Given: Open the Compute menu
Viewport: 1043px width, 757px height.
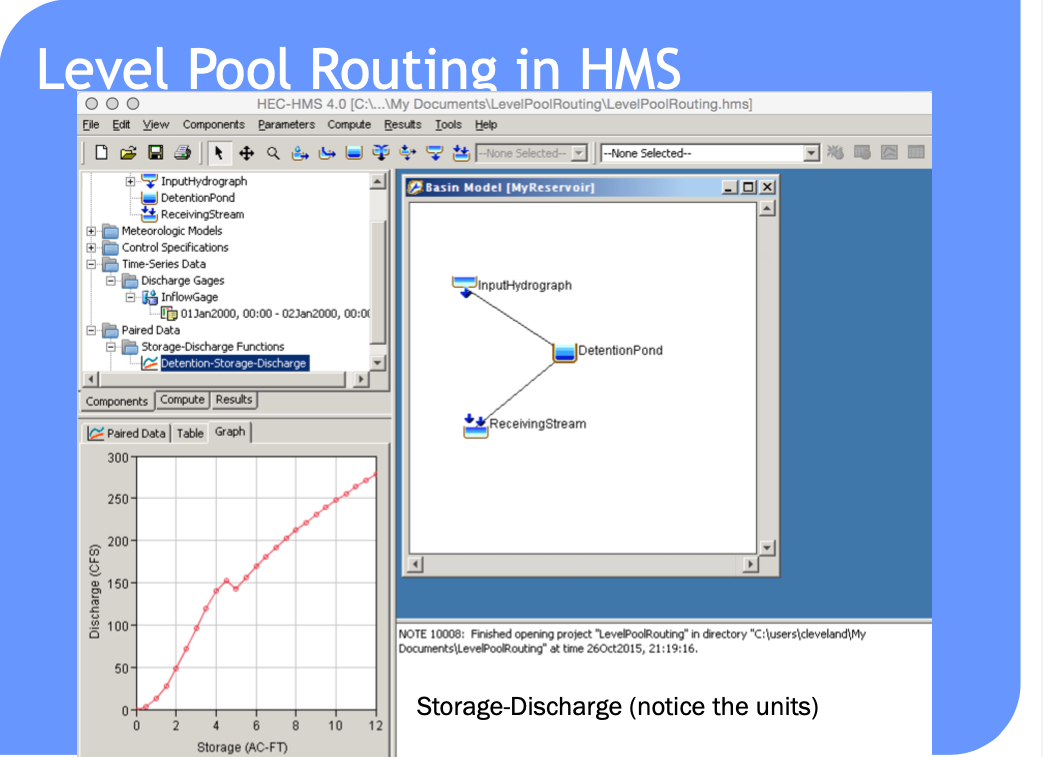Looking at the screenshot, I should point(349,124).
